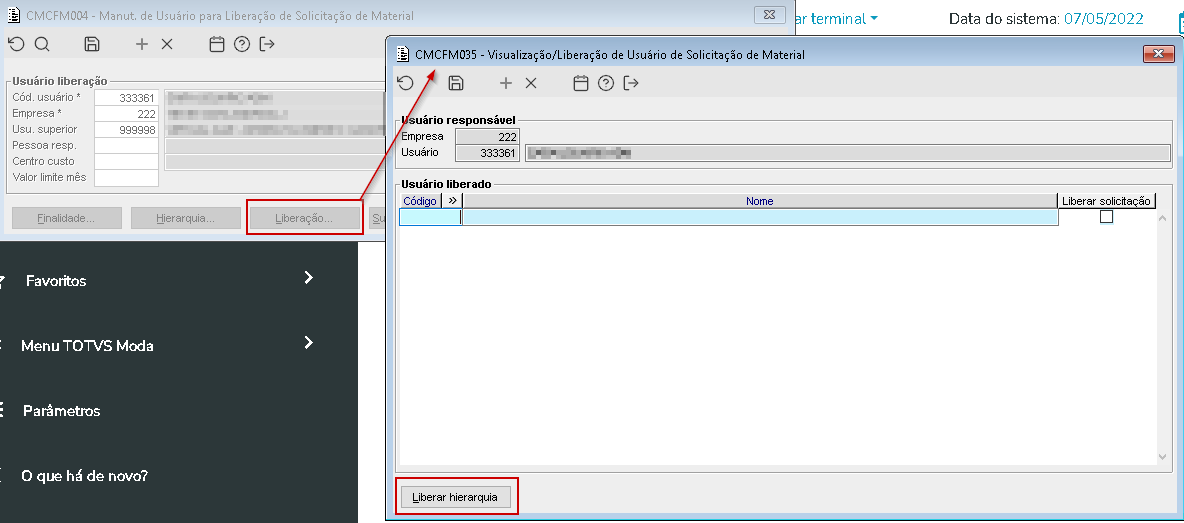Open calendar icon in CMCFM004 toolbar
Image resolution: width=1184 pixels, height=523 pixels.
217,45
